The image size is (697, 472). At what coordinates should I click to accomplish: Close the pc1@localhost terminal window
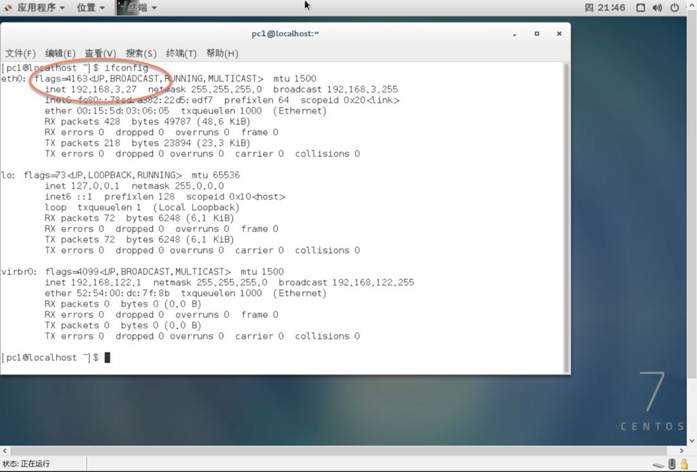coord(557,33)
